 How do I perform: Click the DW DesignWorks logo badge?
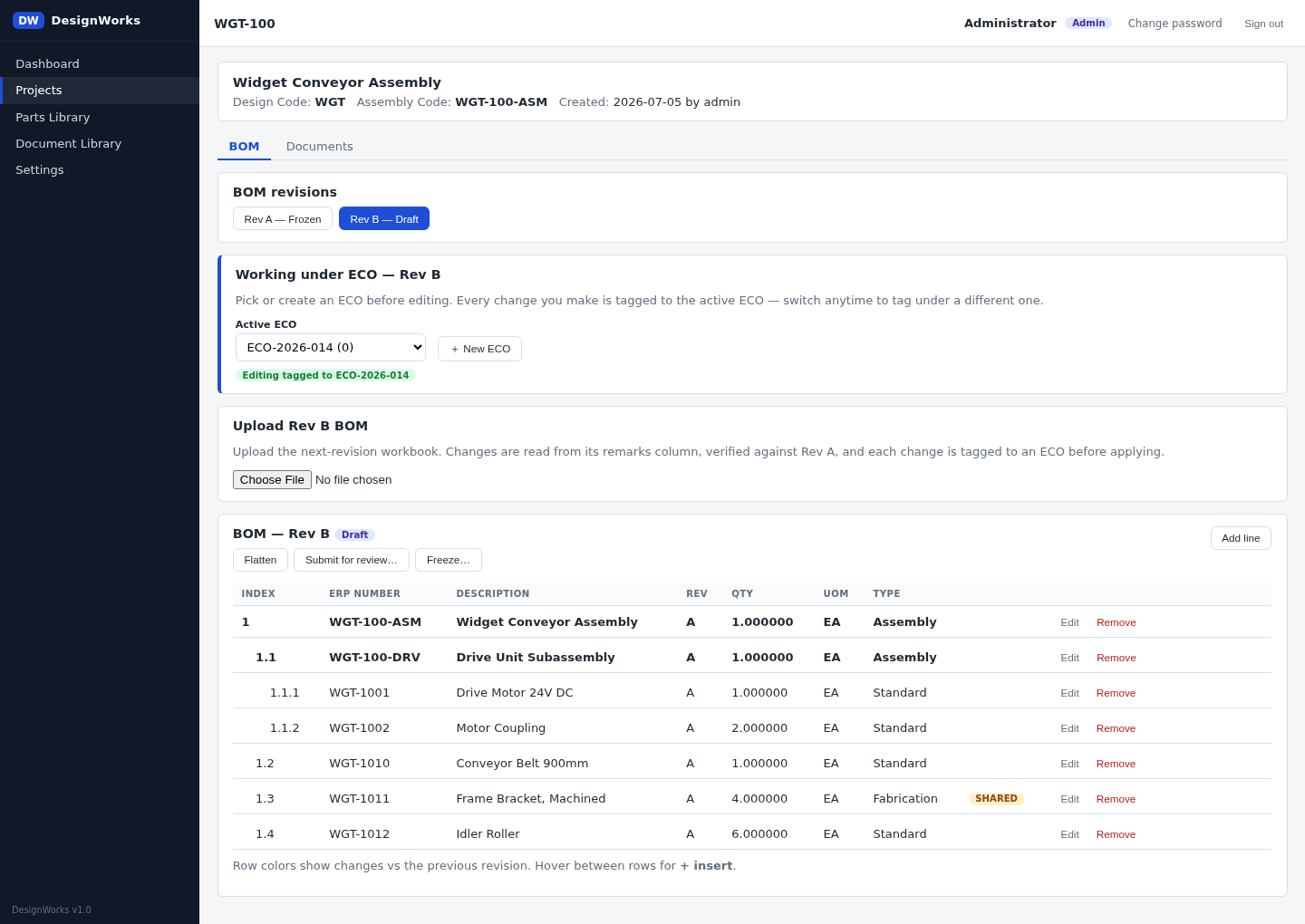(x=28, y=20)
